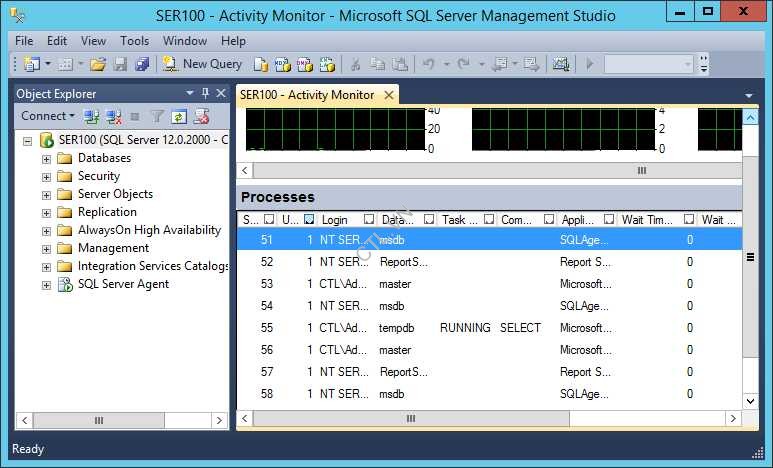Screen dimensions: 773x468
Task: Open the Connect dropdown in Object Explorer
Action: click(48, 116)
